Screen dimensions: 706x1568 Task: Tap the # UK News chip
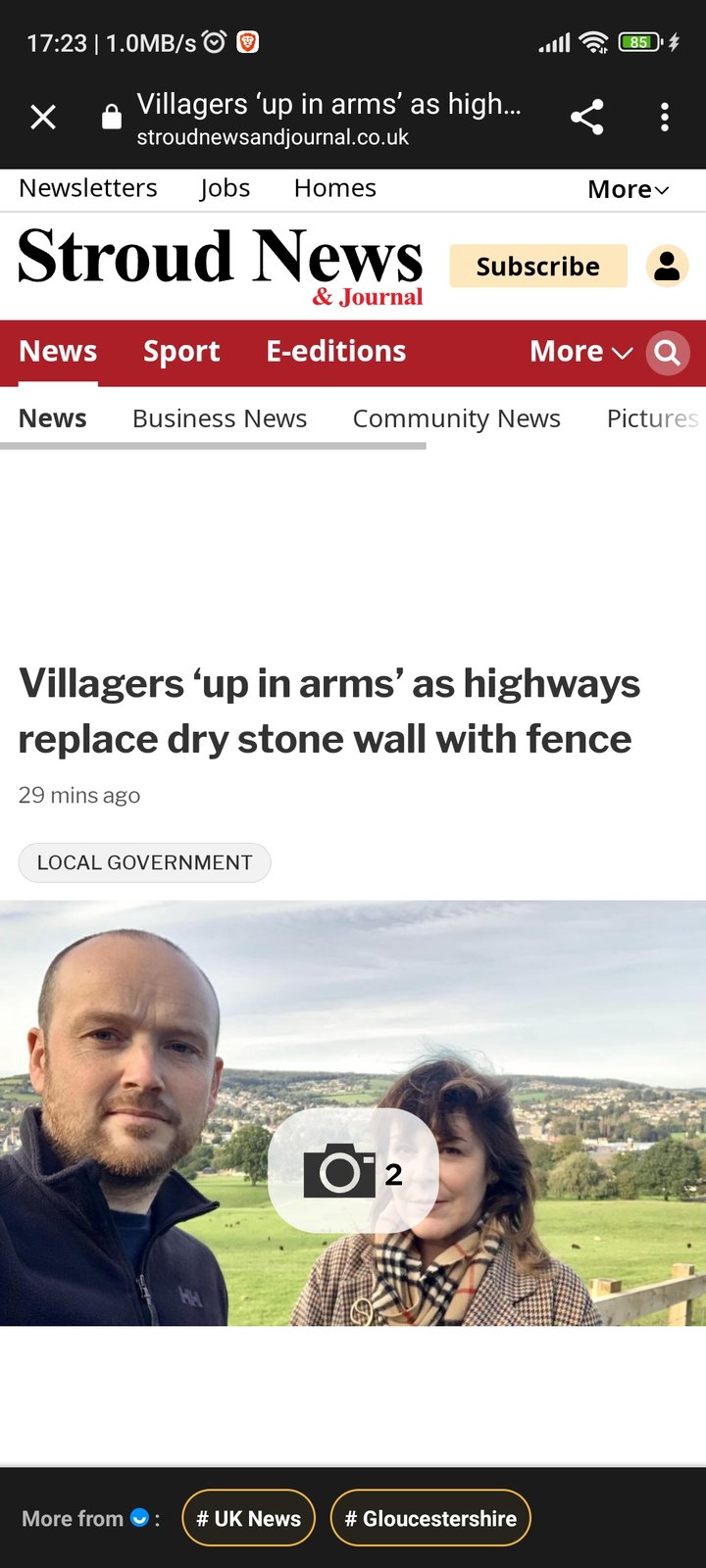click(x=249, y=1518)
